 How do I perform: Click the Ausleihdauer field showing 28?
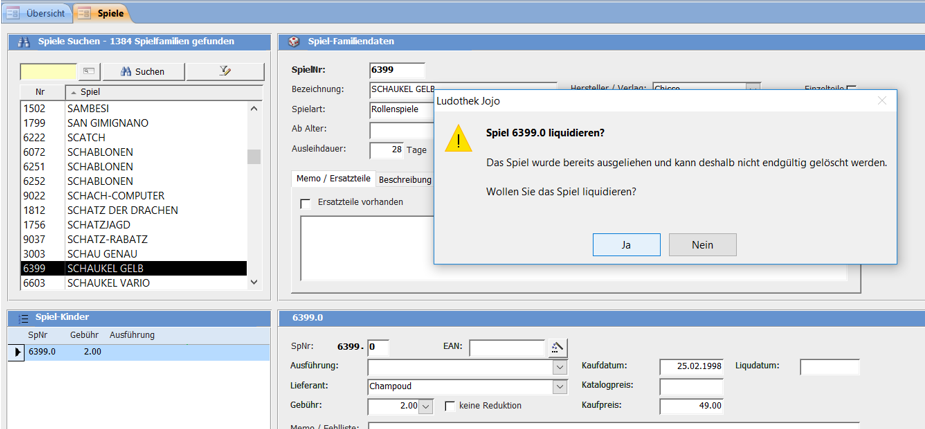coord(386,150)
